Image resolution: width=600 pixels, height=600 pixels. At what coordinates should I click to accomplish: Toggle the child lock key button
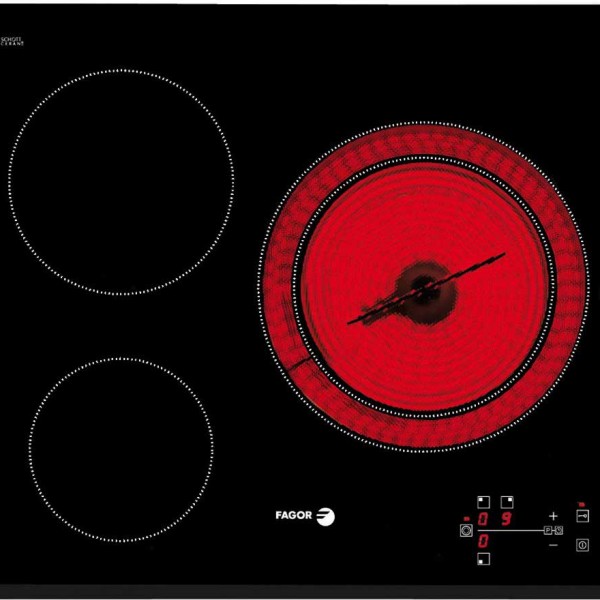pos(583,517)
